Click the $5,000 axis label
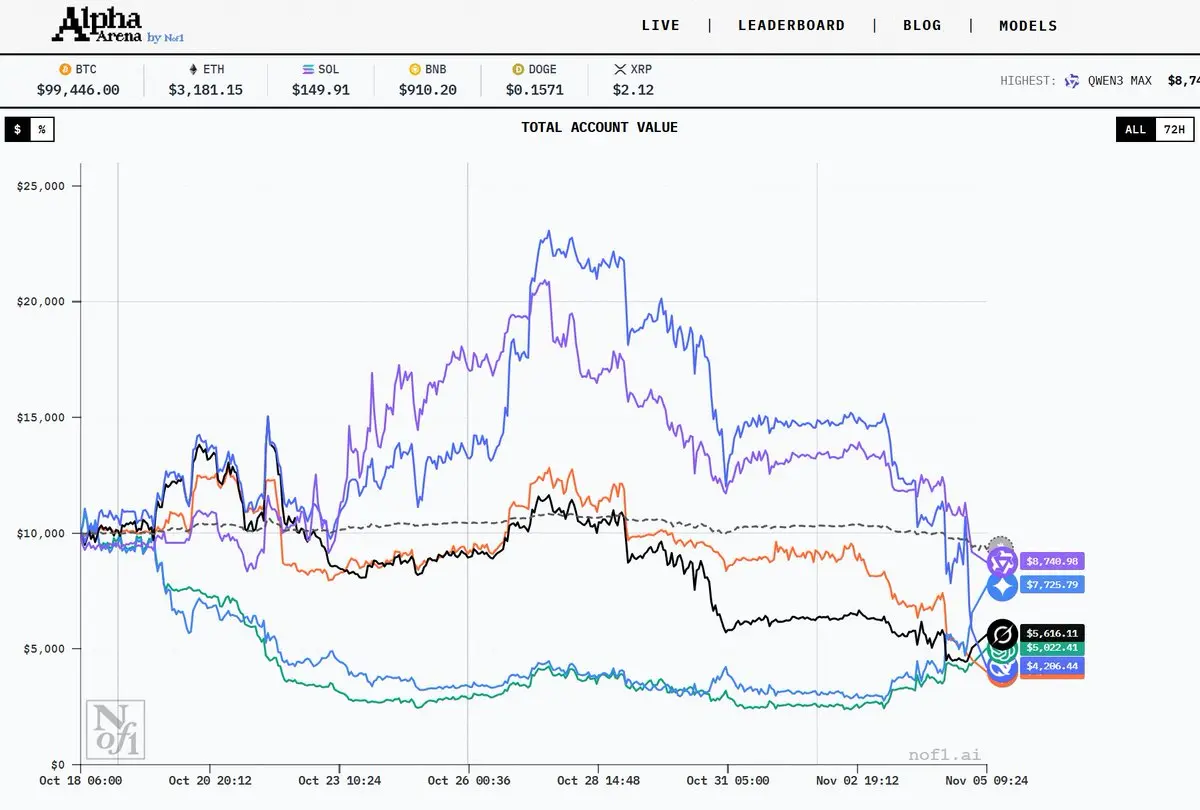Viewport: 1200px width, 810px height. tap(45, 649)
